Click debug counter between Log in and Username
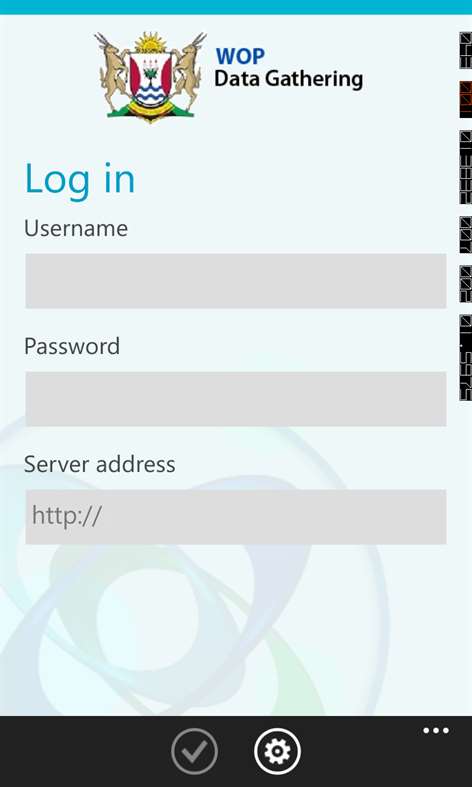The width and height of the screenshot is (472, 787). [x=465, y=167]
